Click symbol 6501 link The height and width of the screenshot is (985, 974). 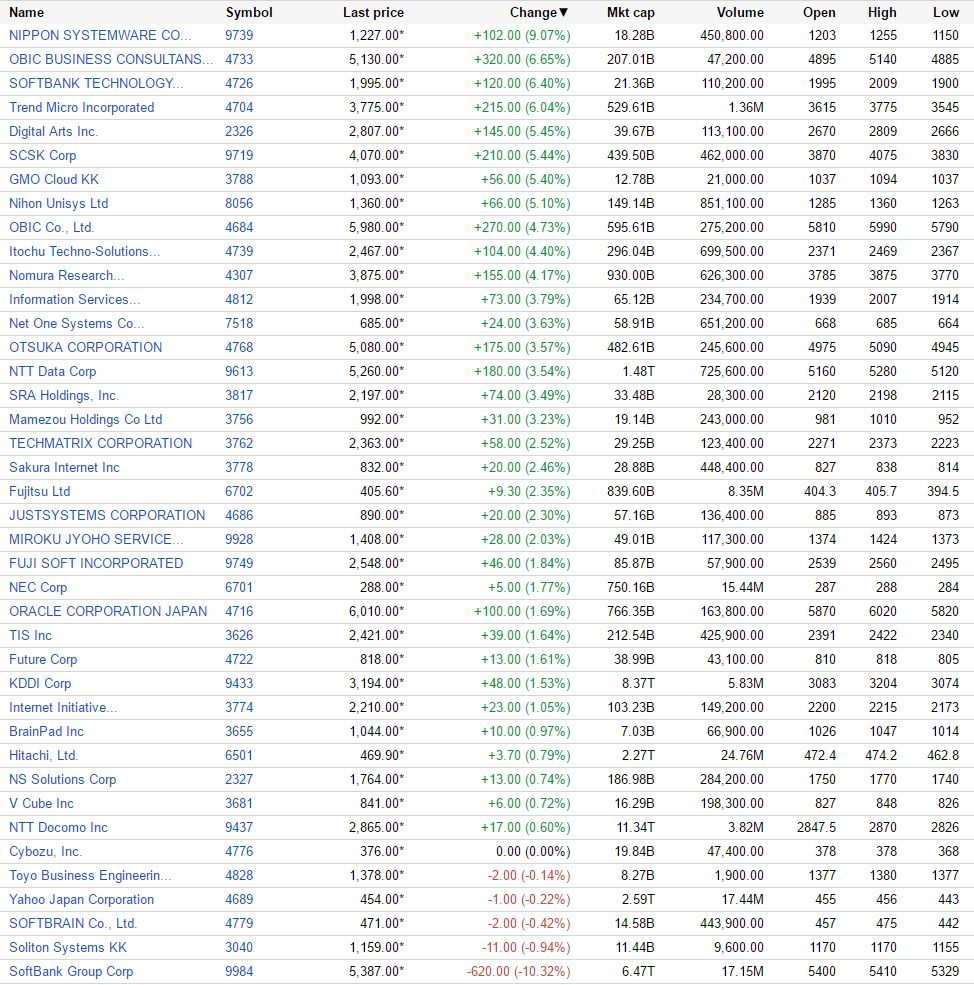pyautogui.click(x=239, y=755)
